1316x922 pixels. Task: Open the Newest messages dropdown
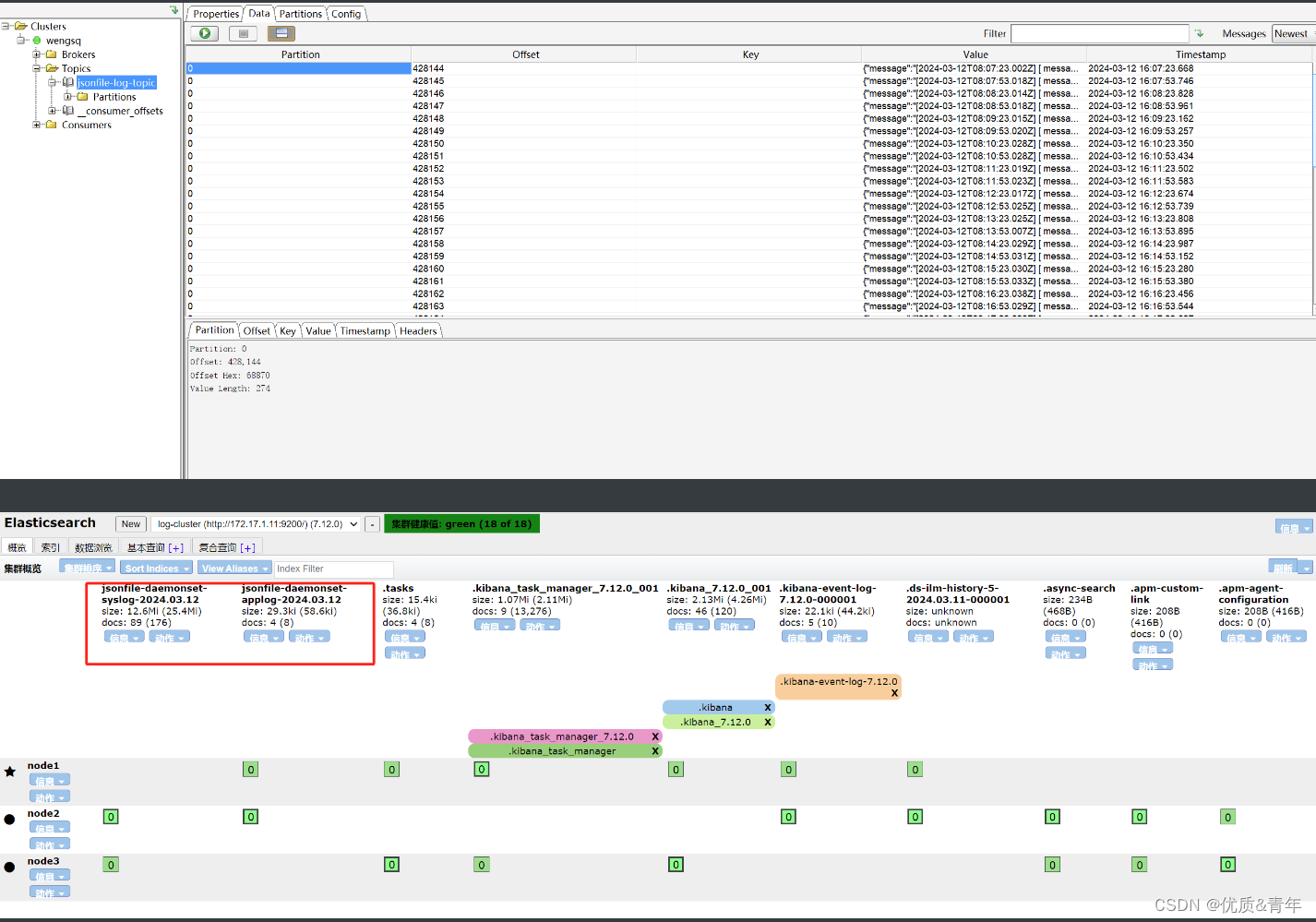pos(1292,33)
